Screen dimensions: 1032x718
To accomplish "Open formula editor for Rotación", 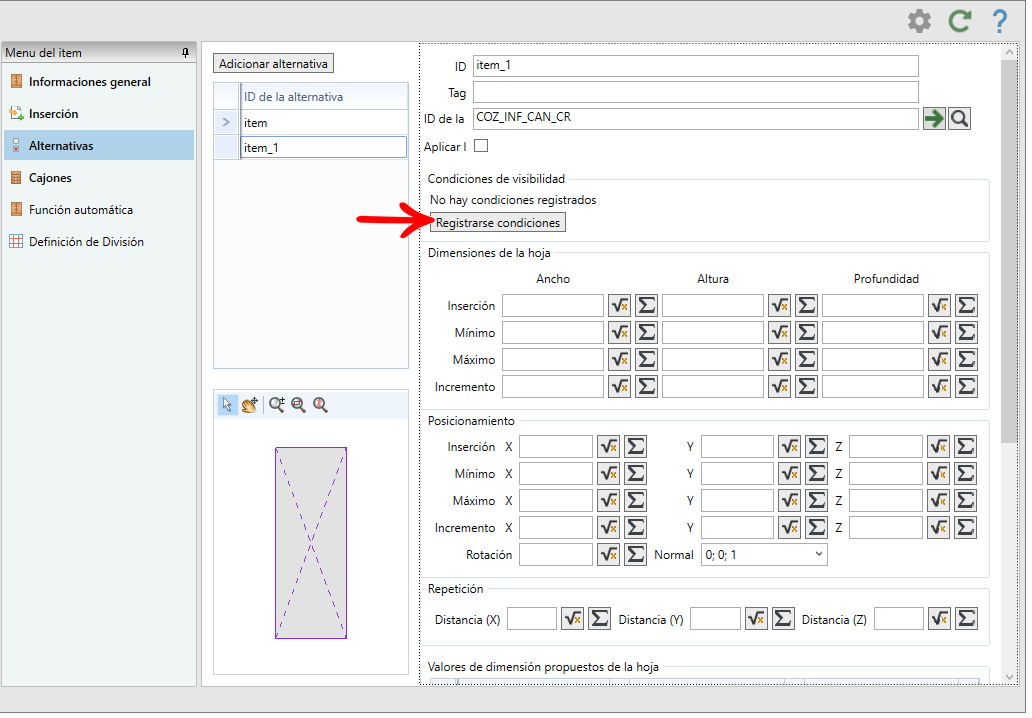I will pos(609,555).
